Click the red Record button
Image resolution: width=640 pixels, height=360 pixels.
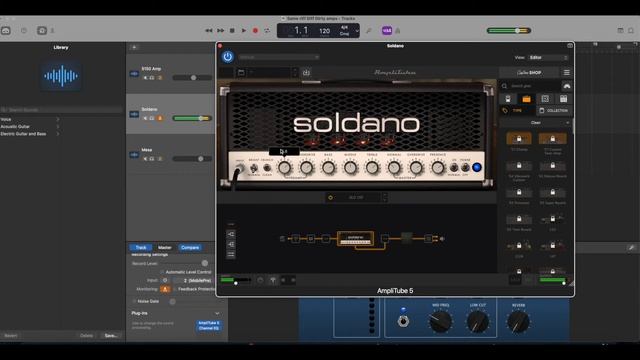[x=256, y=31]
